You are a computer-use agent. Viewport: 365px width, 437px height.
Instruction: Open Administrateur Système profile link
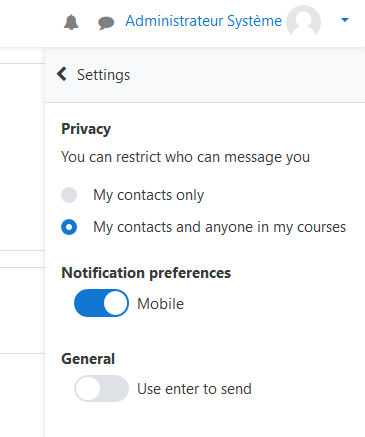(x=203, y=21)
